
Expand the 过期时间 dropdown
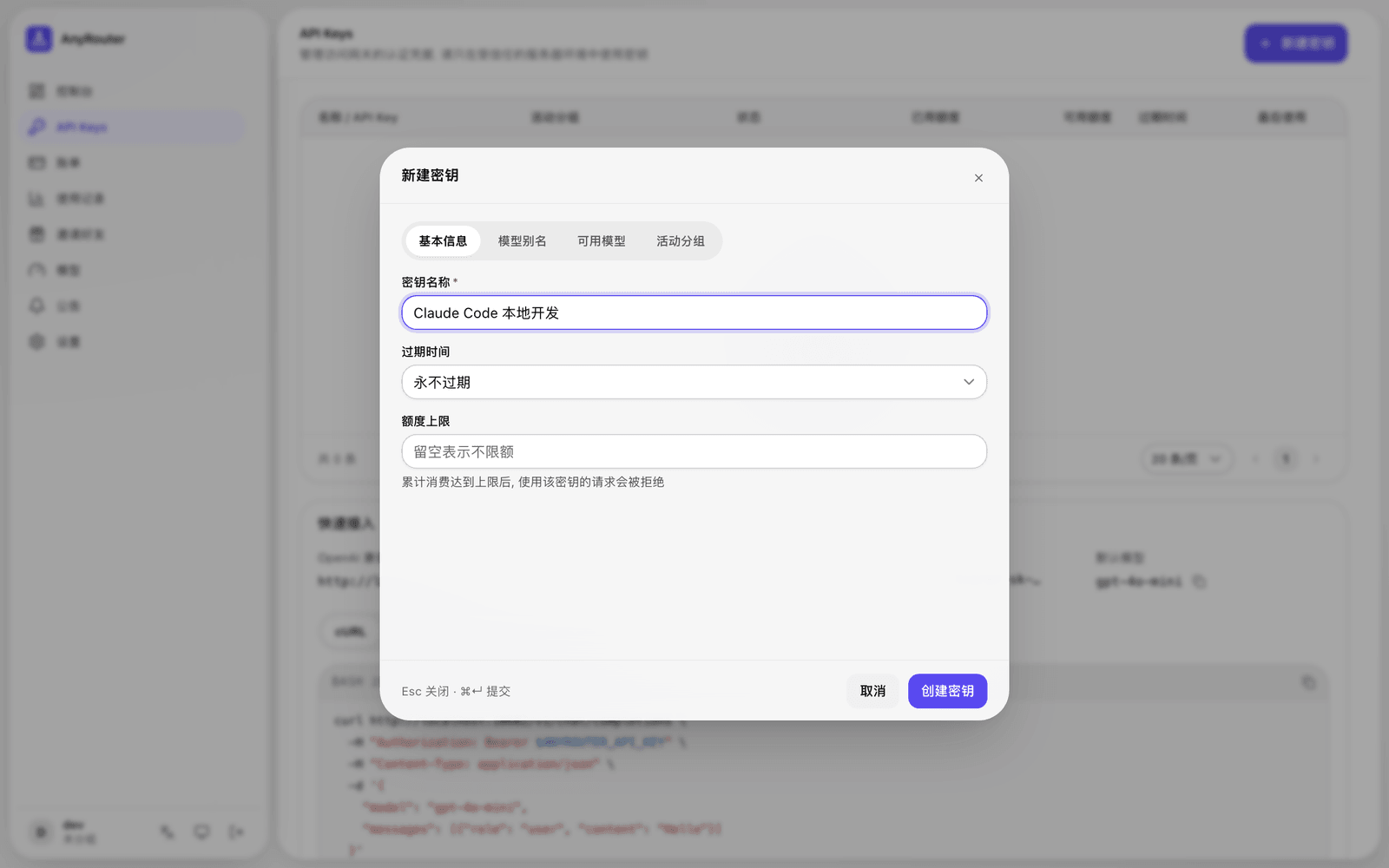[694, 382]
